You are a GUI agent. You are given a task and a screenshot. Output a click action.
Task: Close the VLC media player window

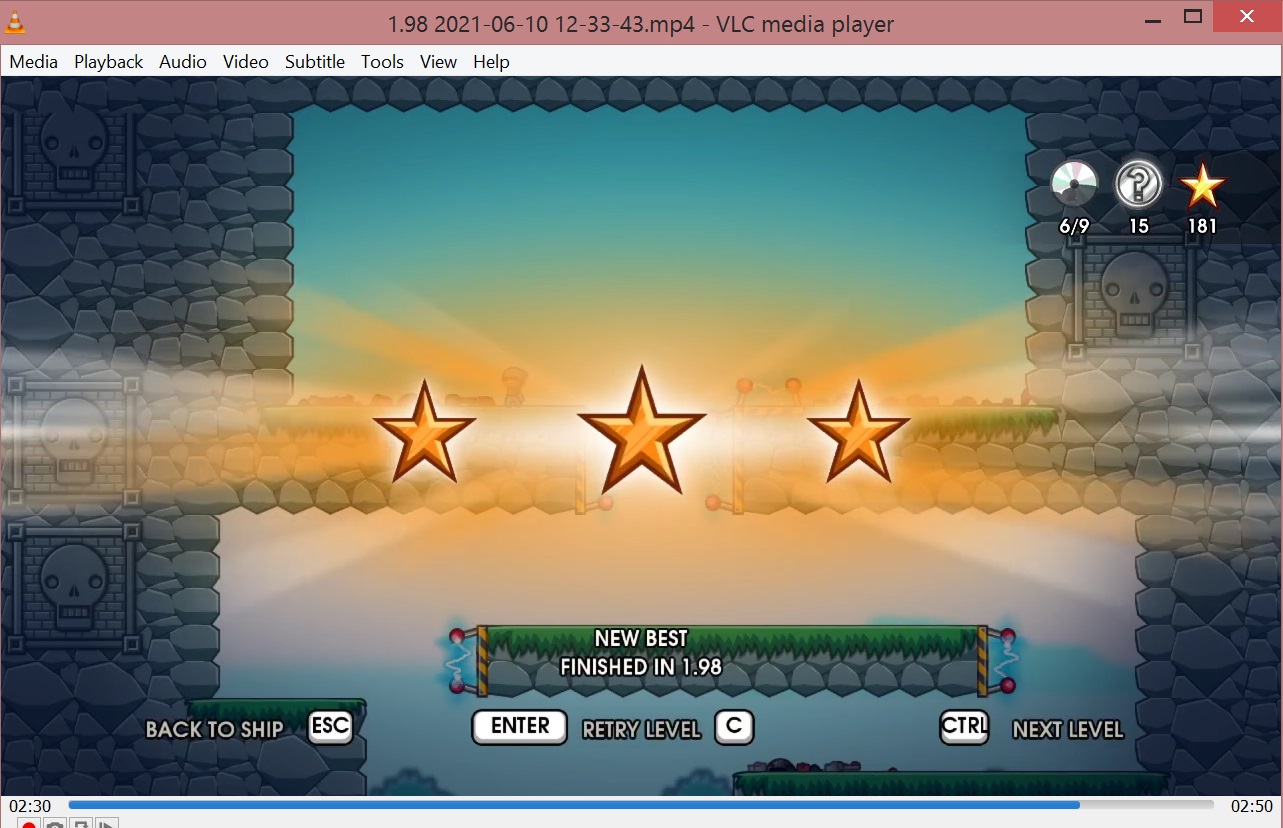[x=1246, y=16]
